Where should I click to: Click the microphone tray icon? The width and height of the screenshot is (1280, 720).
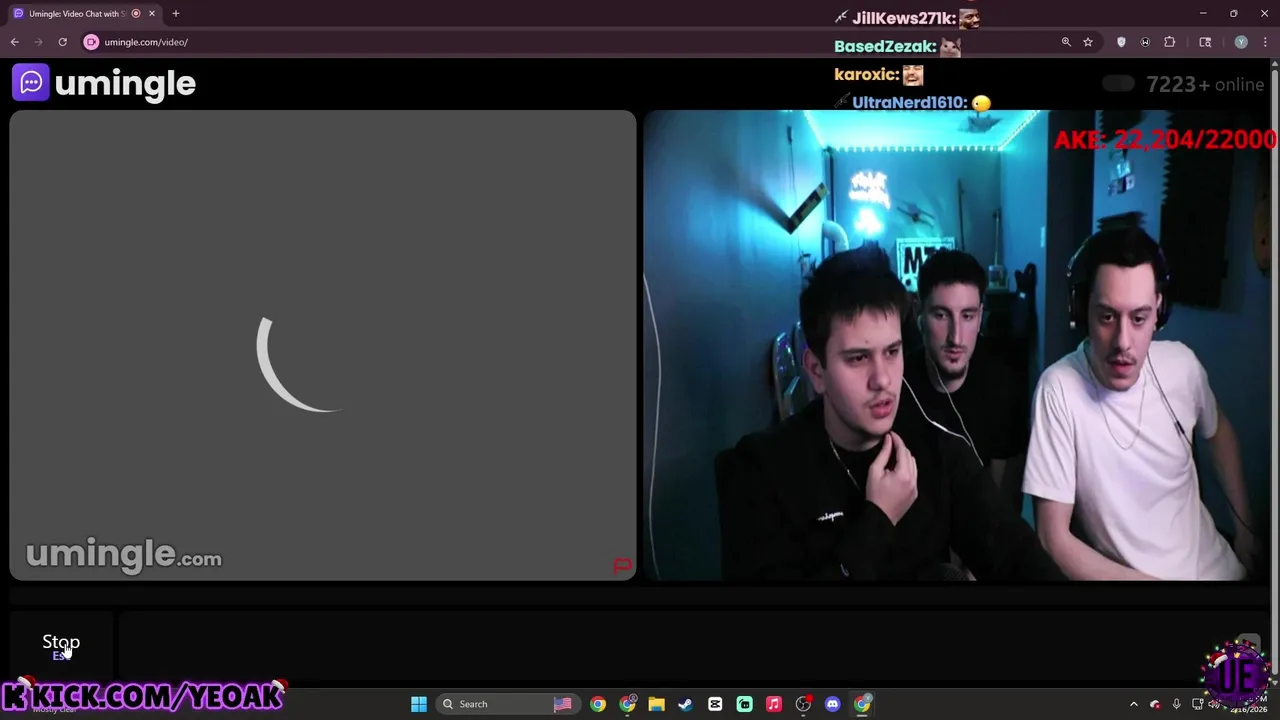pyautogui.click(x=1177, y=704)
